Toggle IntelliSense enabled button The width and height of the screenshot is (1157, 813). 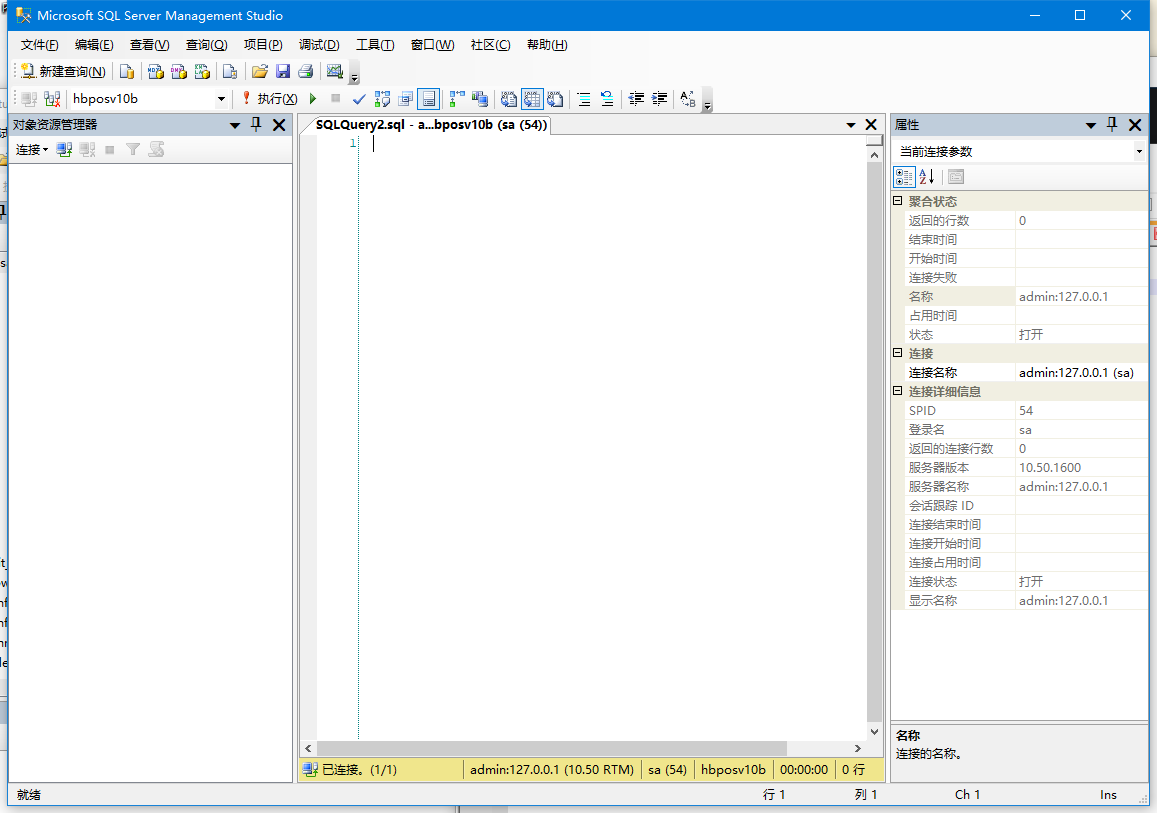point(429,99)
